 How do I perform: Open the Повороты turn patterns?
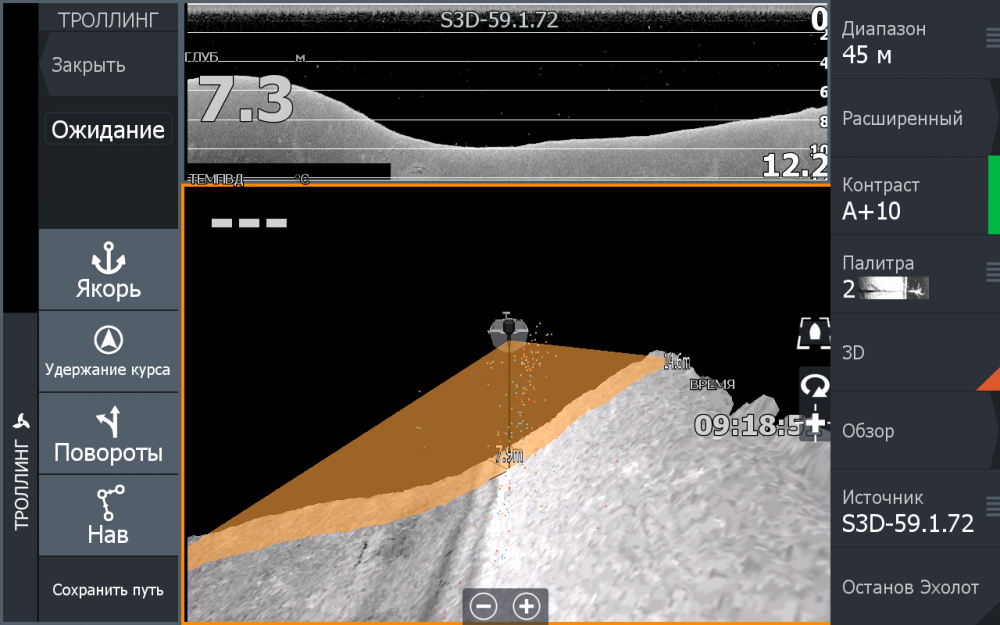coord(108,434)
